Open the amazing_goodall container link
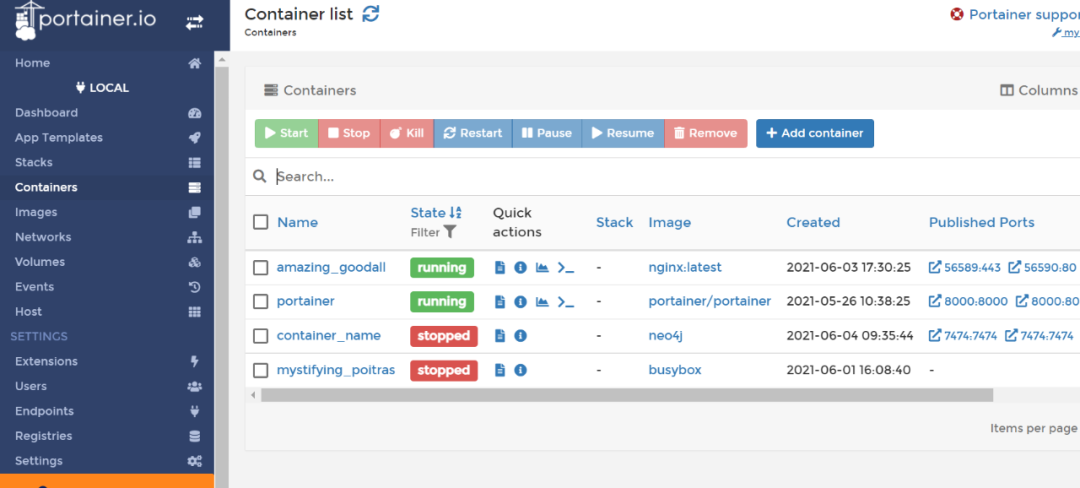Image resolution: width=1080 pixels, height=488 pixels. (x=331, y=268)
